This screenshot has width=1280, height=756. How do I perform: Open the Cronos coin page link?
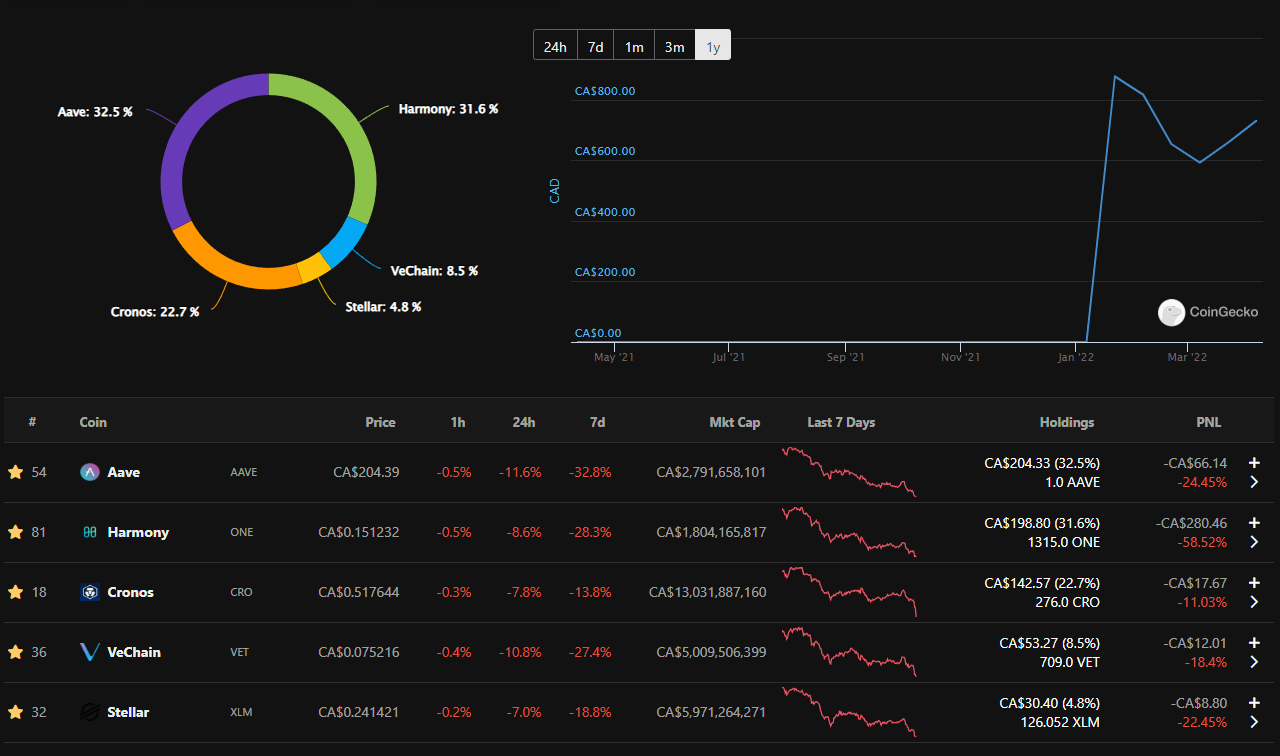131,592
